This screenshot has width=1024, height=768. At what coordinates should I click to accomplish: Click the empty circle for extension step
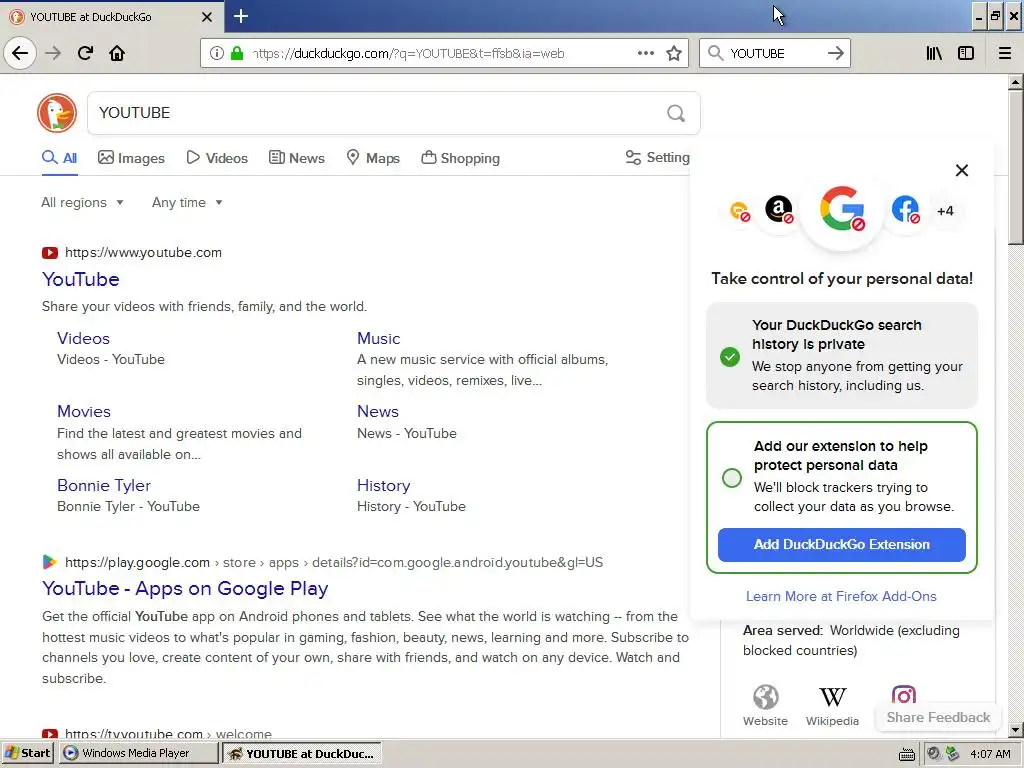(x=731, y=477)
